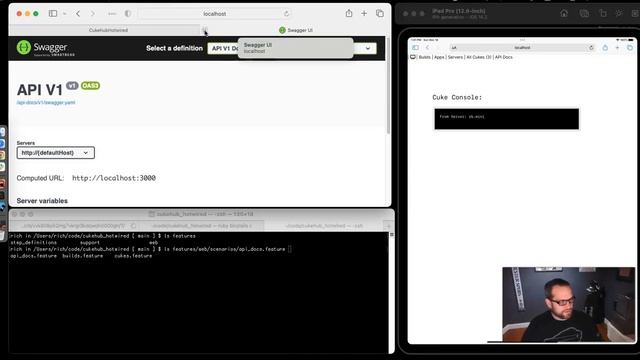The width and height of the screenshot is (640, 360).
Task: Click the black Cuke Console output box
Action: pyautogui.click(x=507, y=119)
